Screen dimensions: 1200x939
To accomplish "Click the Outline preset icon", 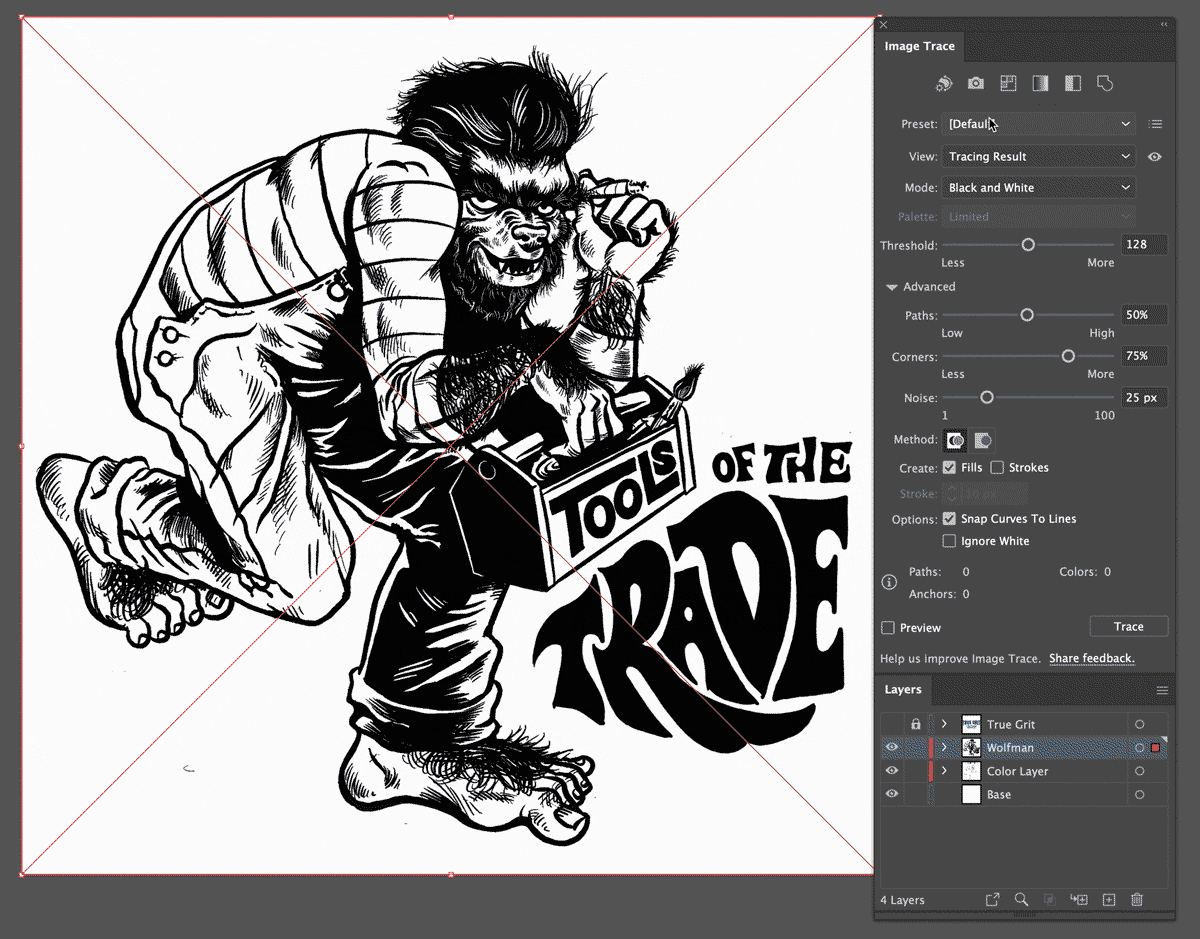I will [1105, 84].
